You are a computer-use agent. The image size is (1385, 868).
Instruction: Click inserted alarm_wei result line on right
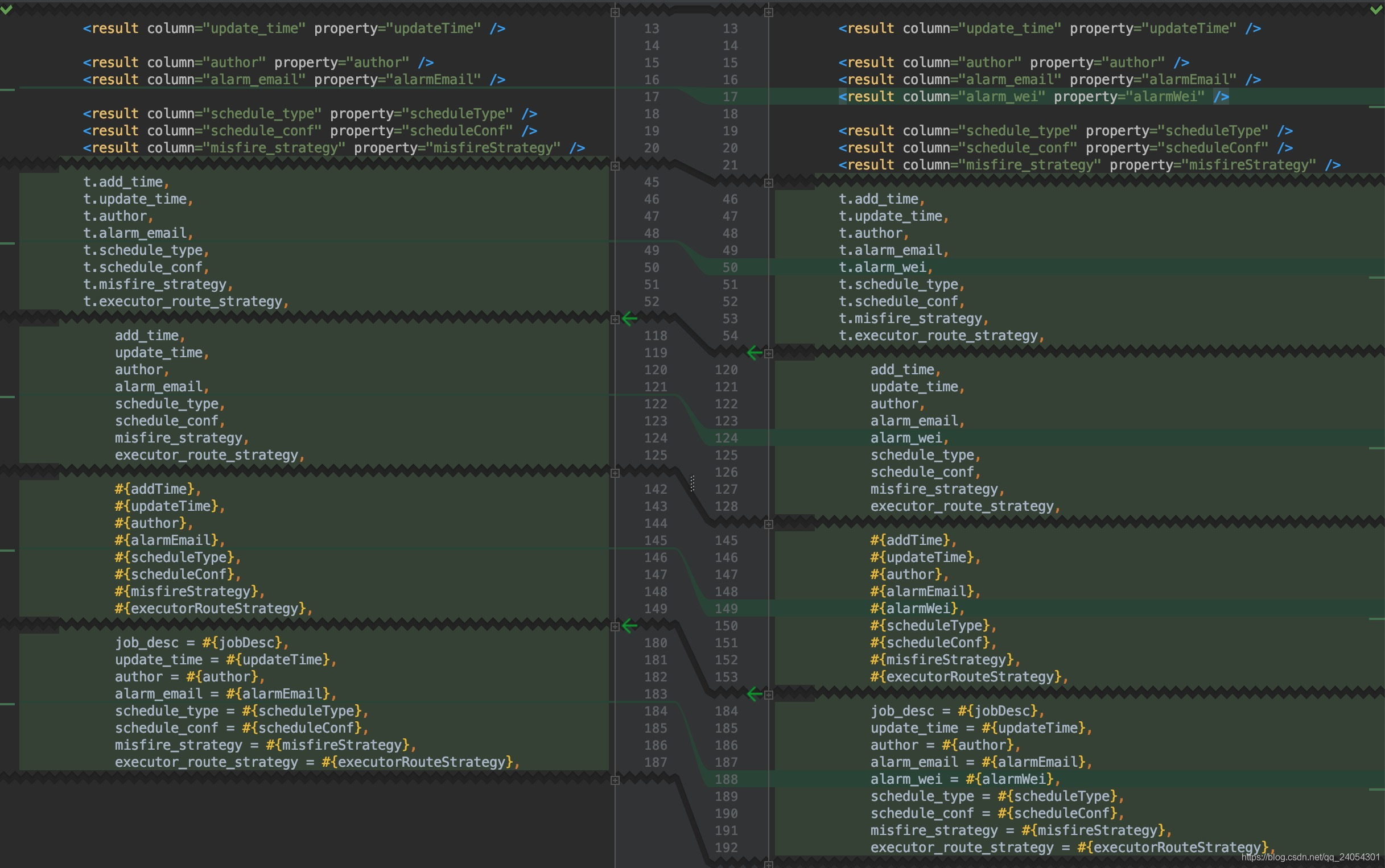1032,97
